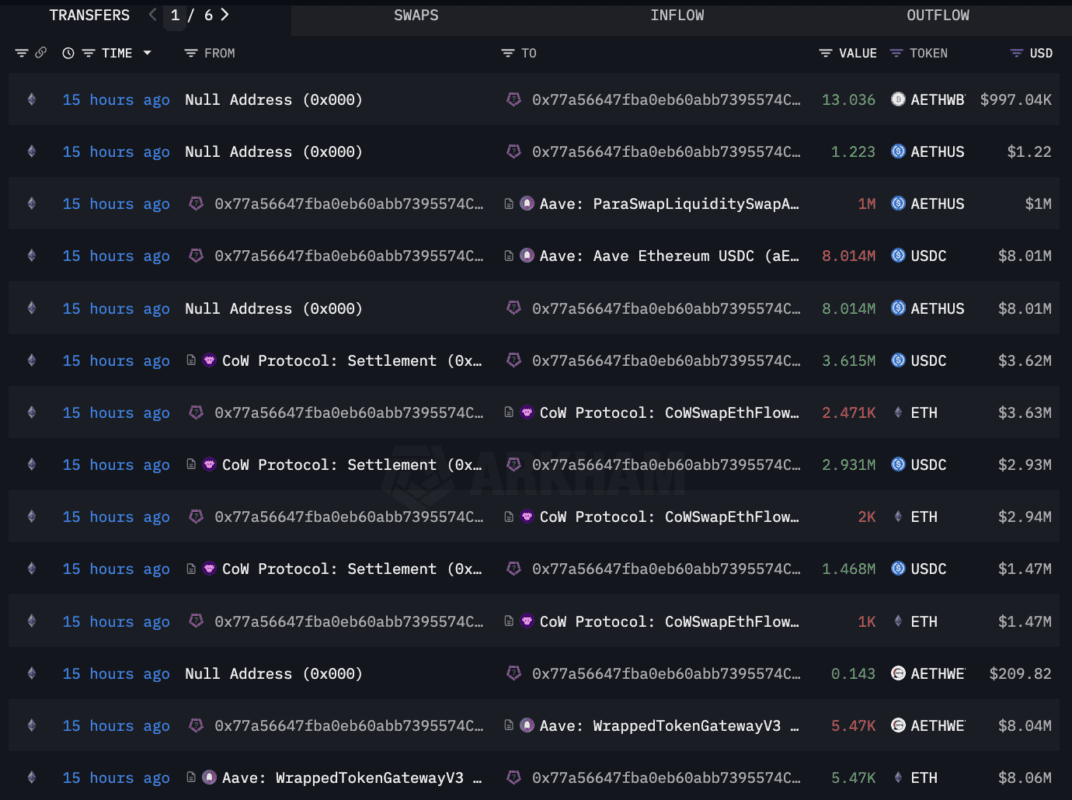The image size is (1072, 800).
Task: Click CoW logo beside CoWSwapEthFlow in 2K row
Action: tap(526, 517)
